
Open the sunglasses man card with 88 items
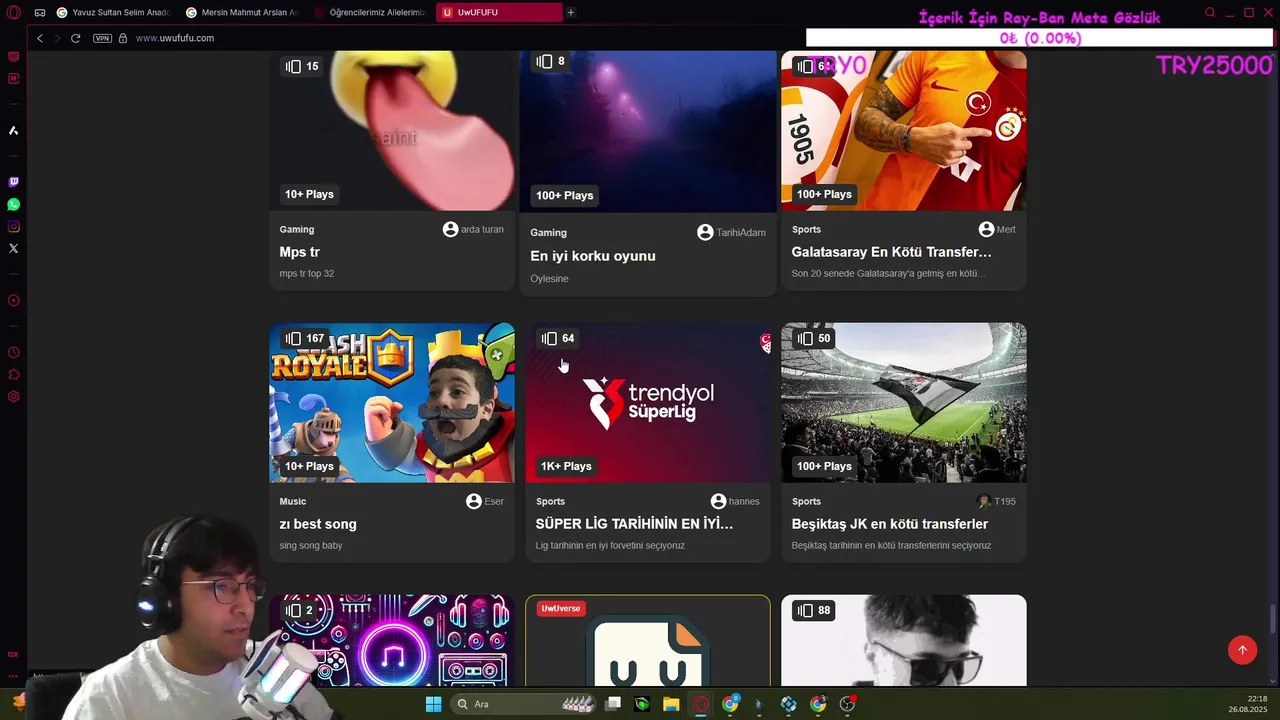[904, 640]
